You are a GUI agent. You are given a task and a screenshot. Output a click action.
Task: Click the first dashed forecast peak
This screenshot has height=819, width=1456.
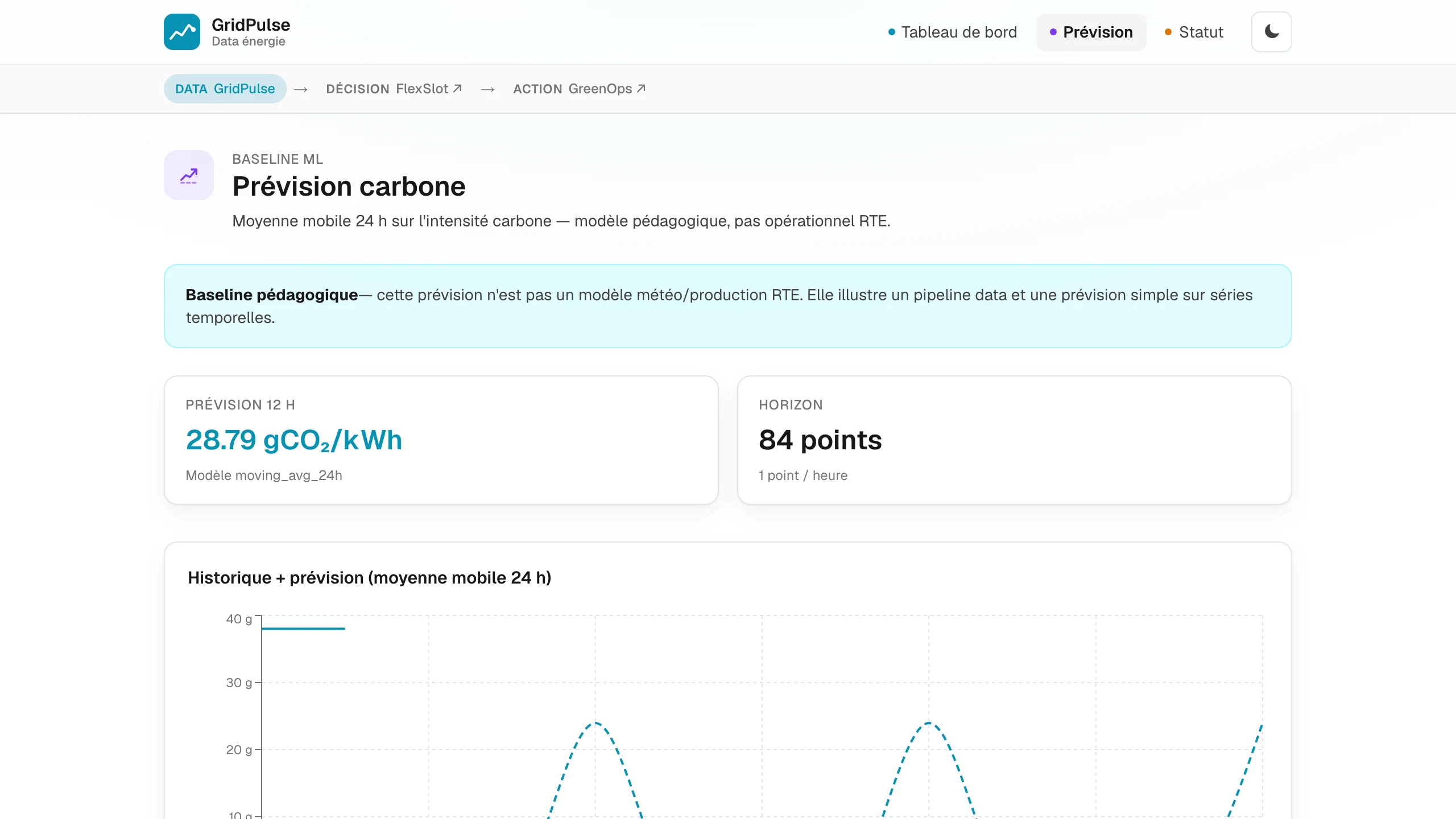(595, 723)
